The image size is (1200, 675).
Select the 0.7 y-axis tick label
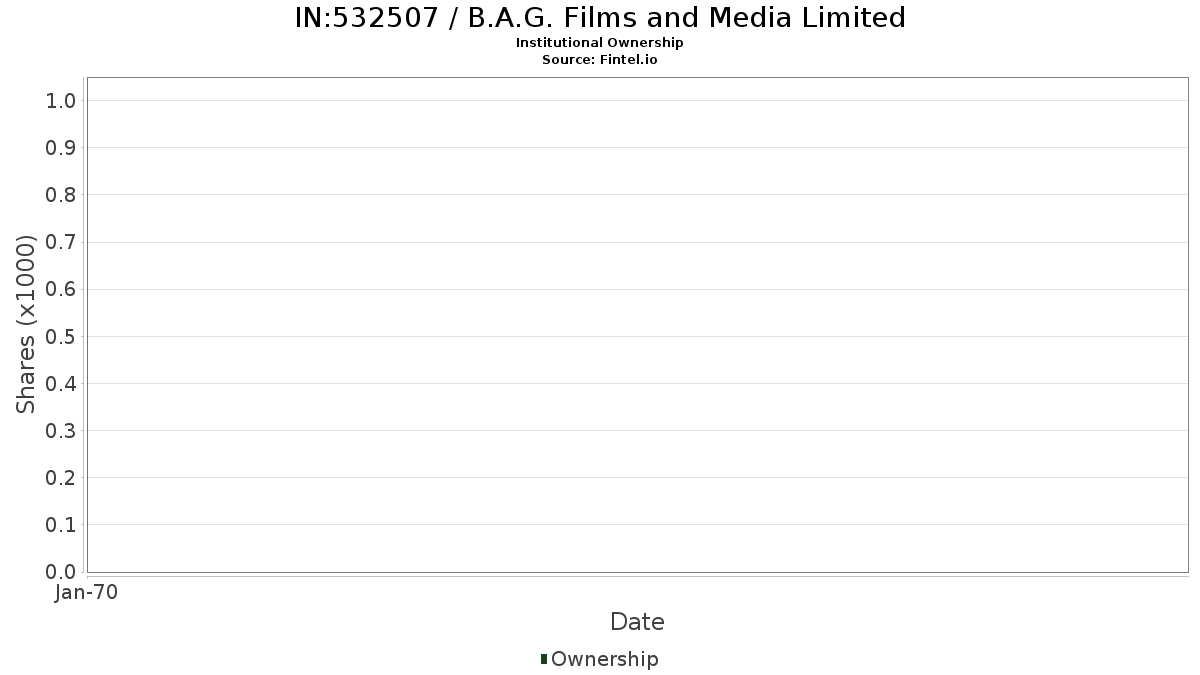pyautogui.click(x=61, y=242)
